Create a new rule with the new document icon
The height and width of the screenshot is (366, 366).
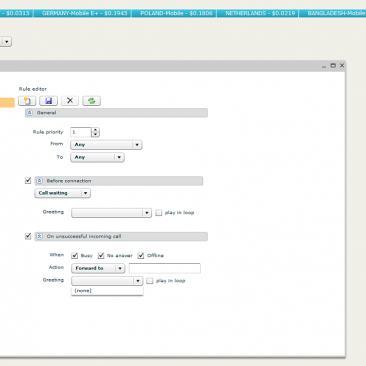point(27,101)
